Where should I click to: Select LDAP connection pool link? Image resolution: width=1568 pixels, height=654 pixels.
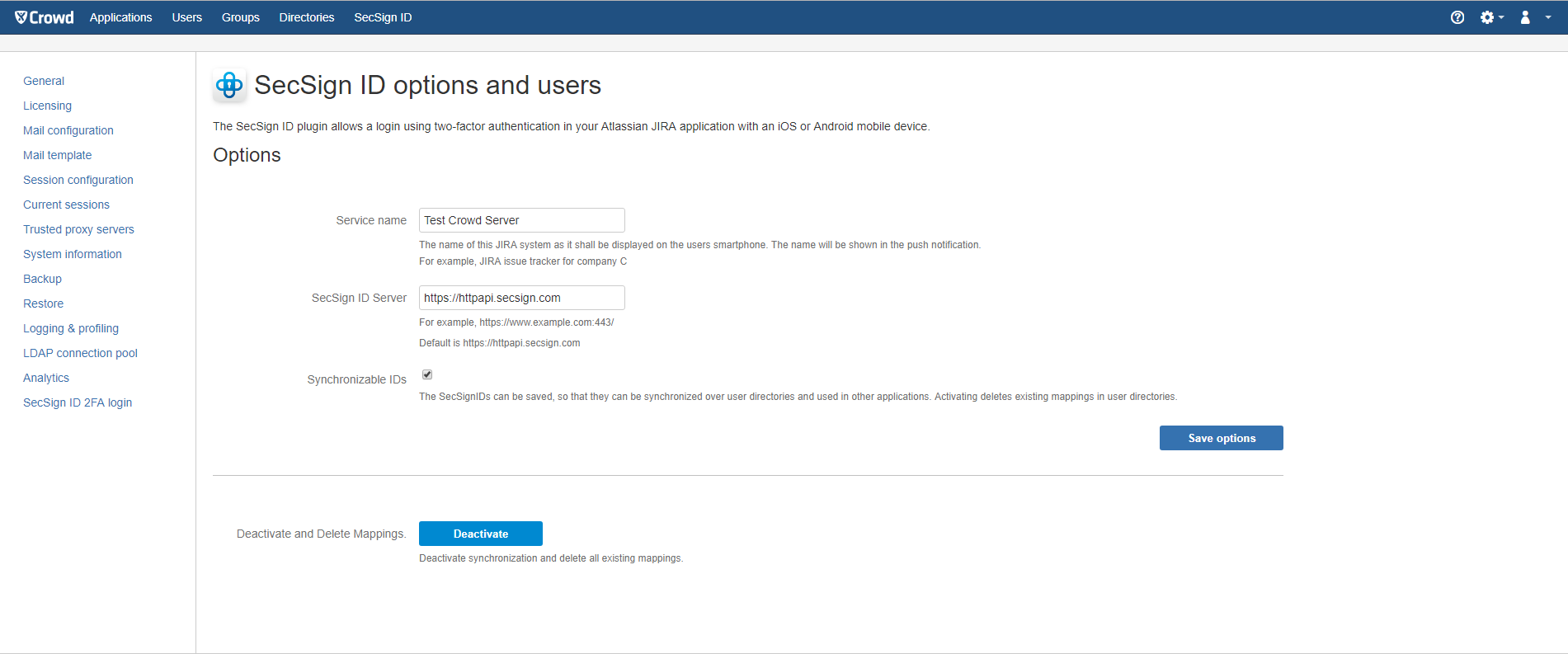coord(80,353)
